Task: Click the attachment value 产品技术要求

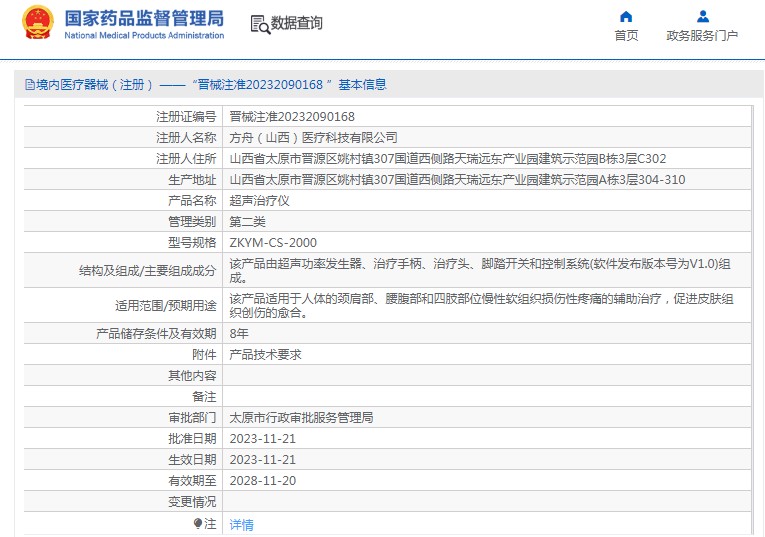Action: 265,354
